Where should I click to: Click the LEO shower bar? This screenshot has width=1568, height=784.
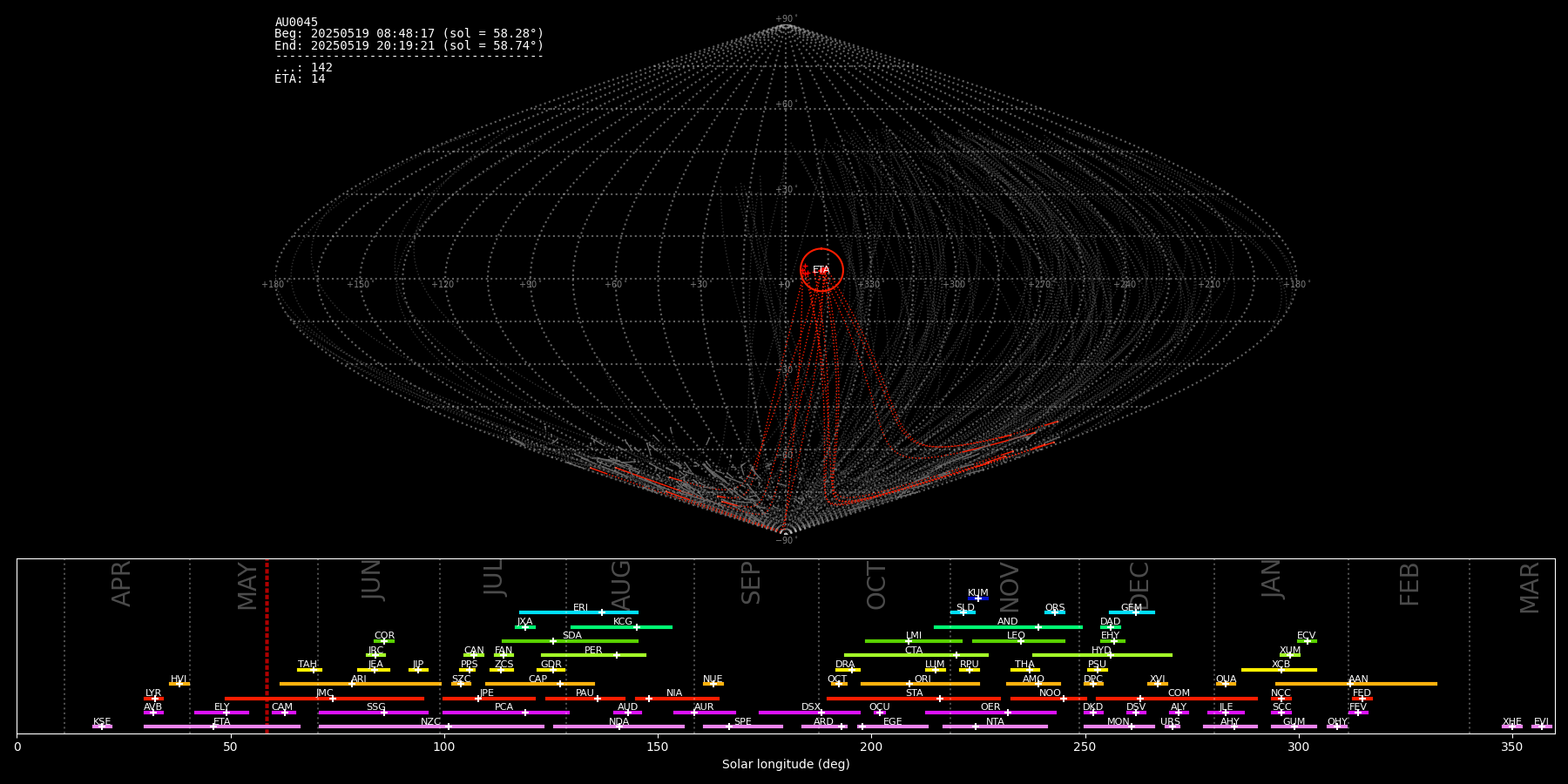[1018, 641]
